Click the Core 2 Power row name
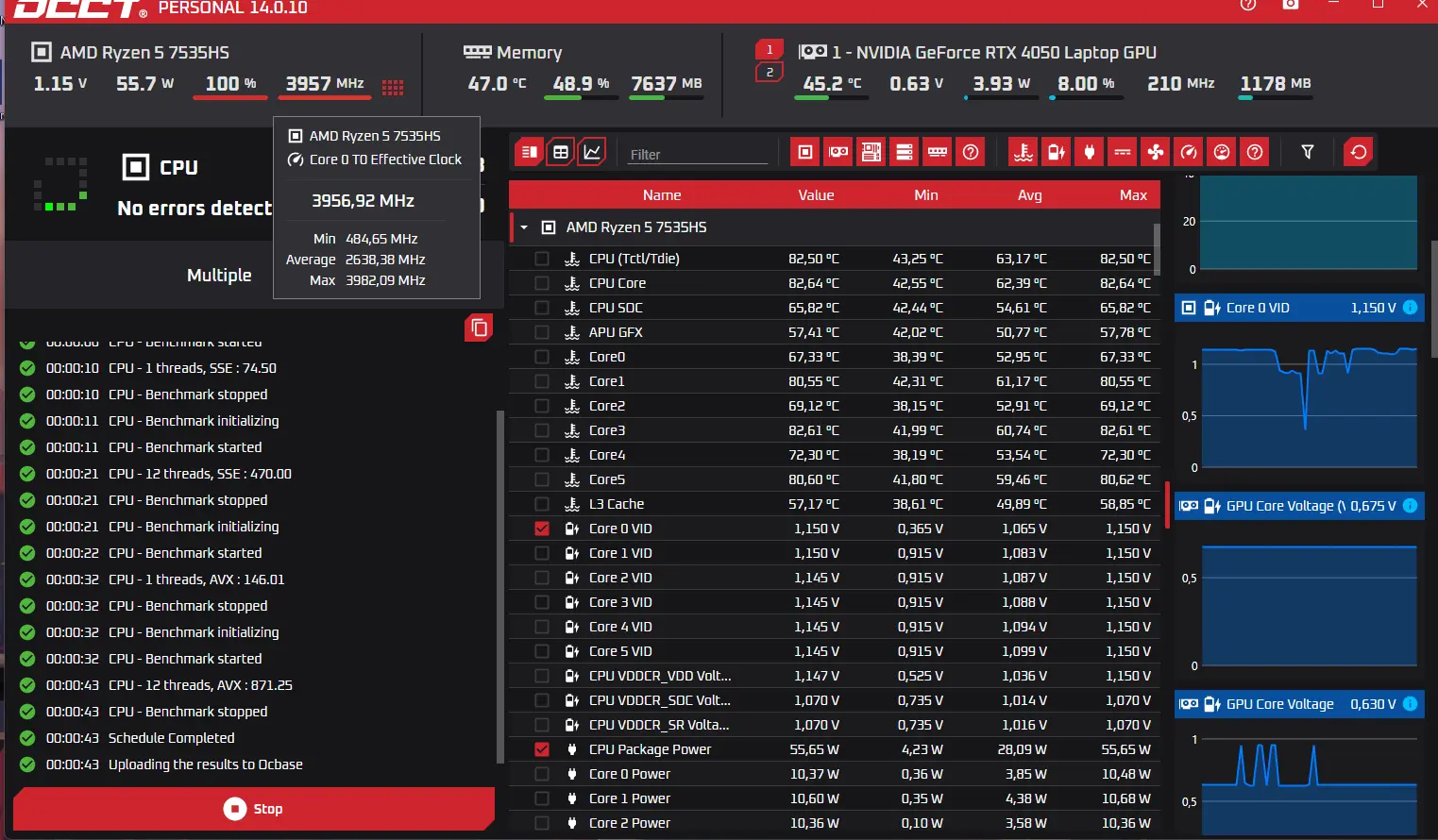Viewport: 1438px width, 840px height. click(630, 823)
